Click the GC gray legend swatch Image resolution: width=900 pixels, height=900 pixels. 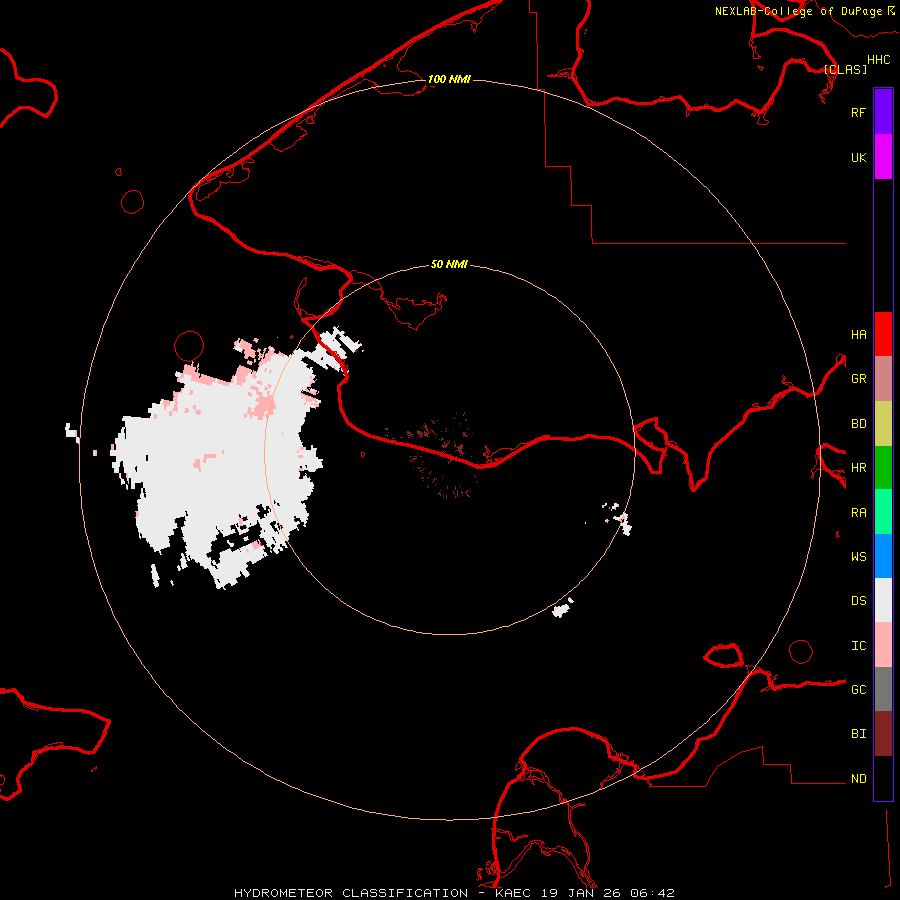pos(883,689)
